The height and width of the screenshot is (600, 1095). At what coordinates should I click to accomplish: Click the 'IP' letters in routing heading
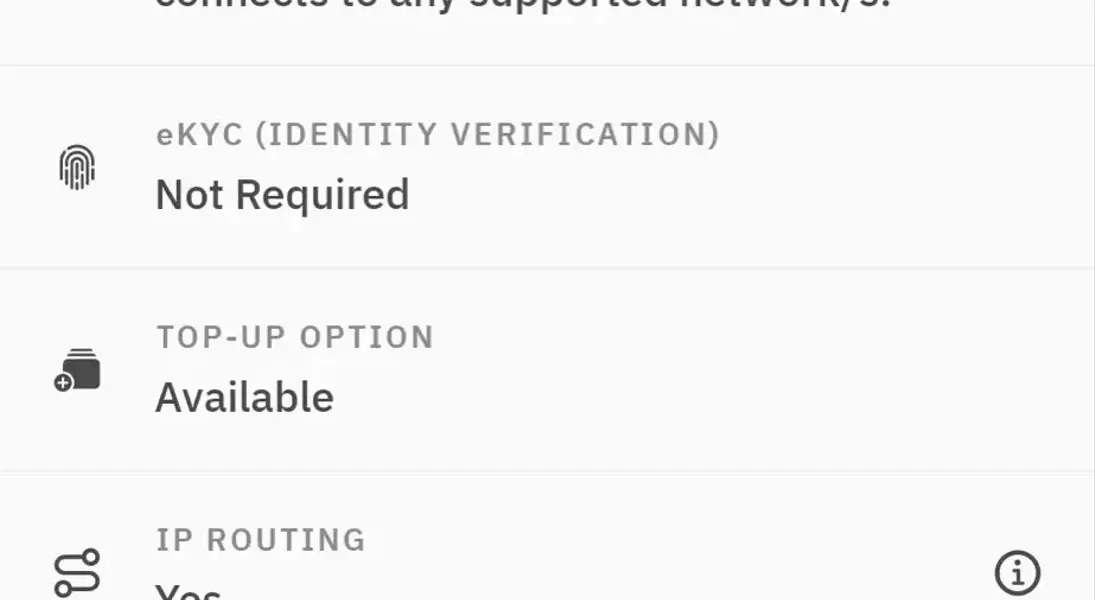(x=175, y=540)
